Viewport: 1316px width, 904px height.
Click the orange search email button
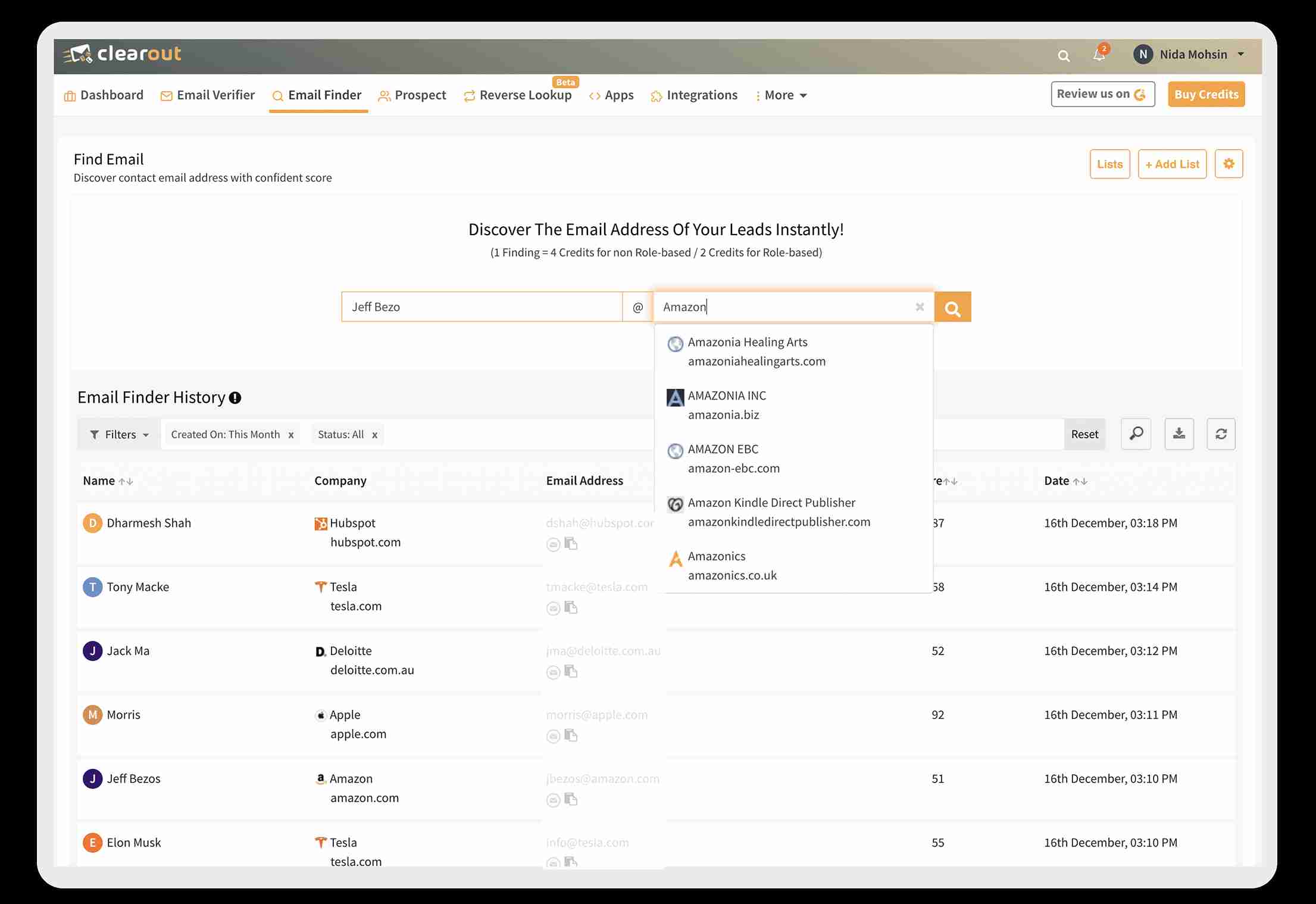(x=952, y=307)
